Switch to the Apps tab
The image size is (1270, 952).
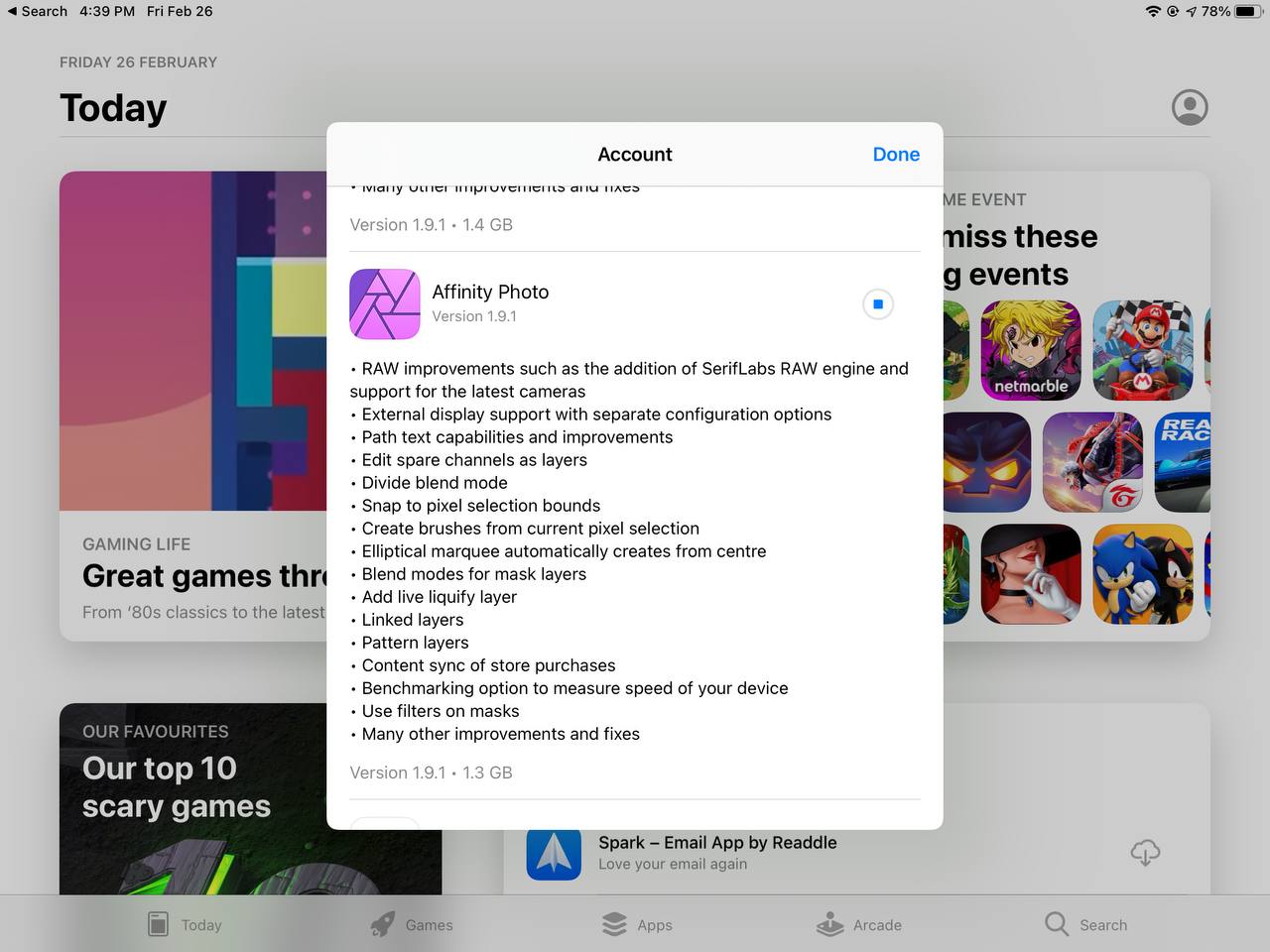point(637,924)
